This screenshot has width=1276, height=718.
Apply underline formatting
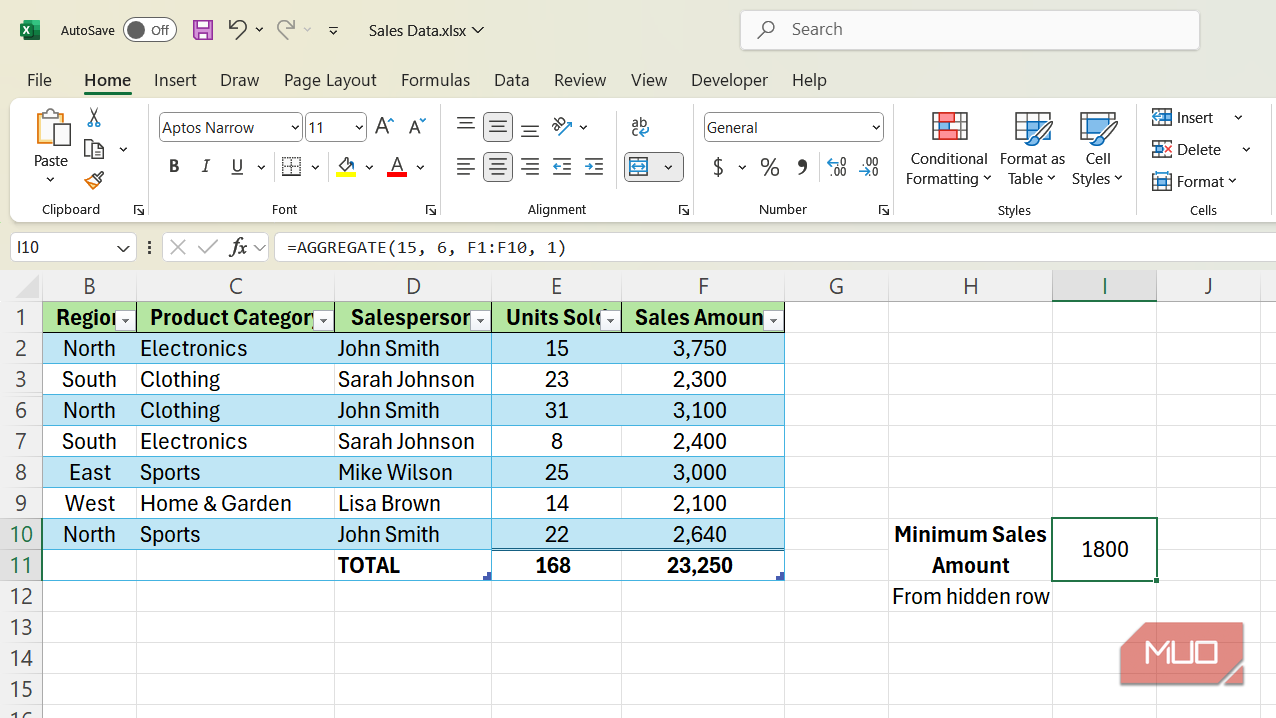(237, 167)
